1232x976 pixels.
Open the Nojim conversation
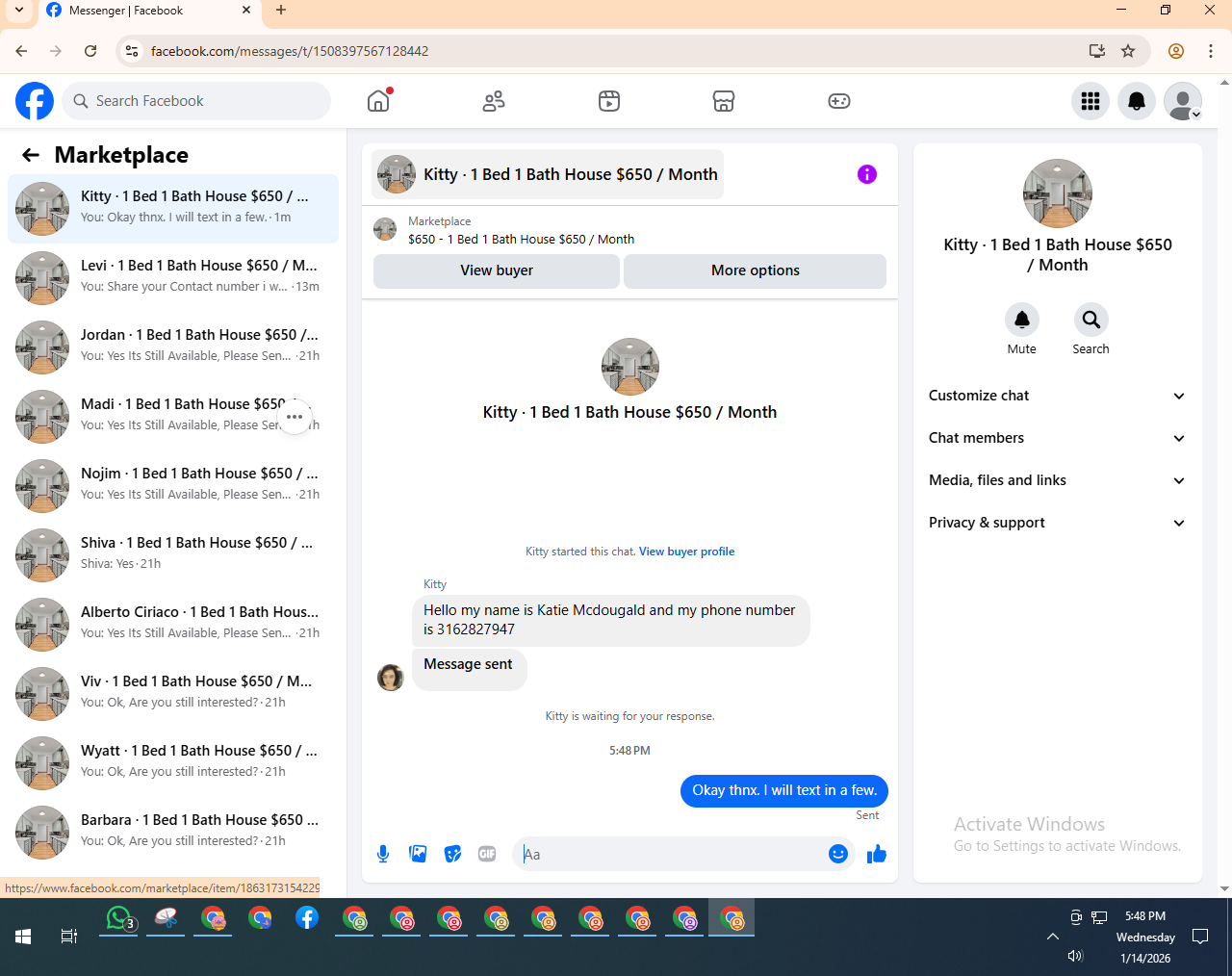(173, 486)
